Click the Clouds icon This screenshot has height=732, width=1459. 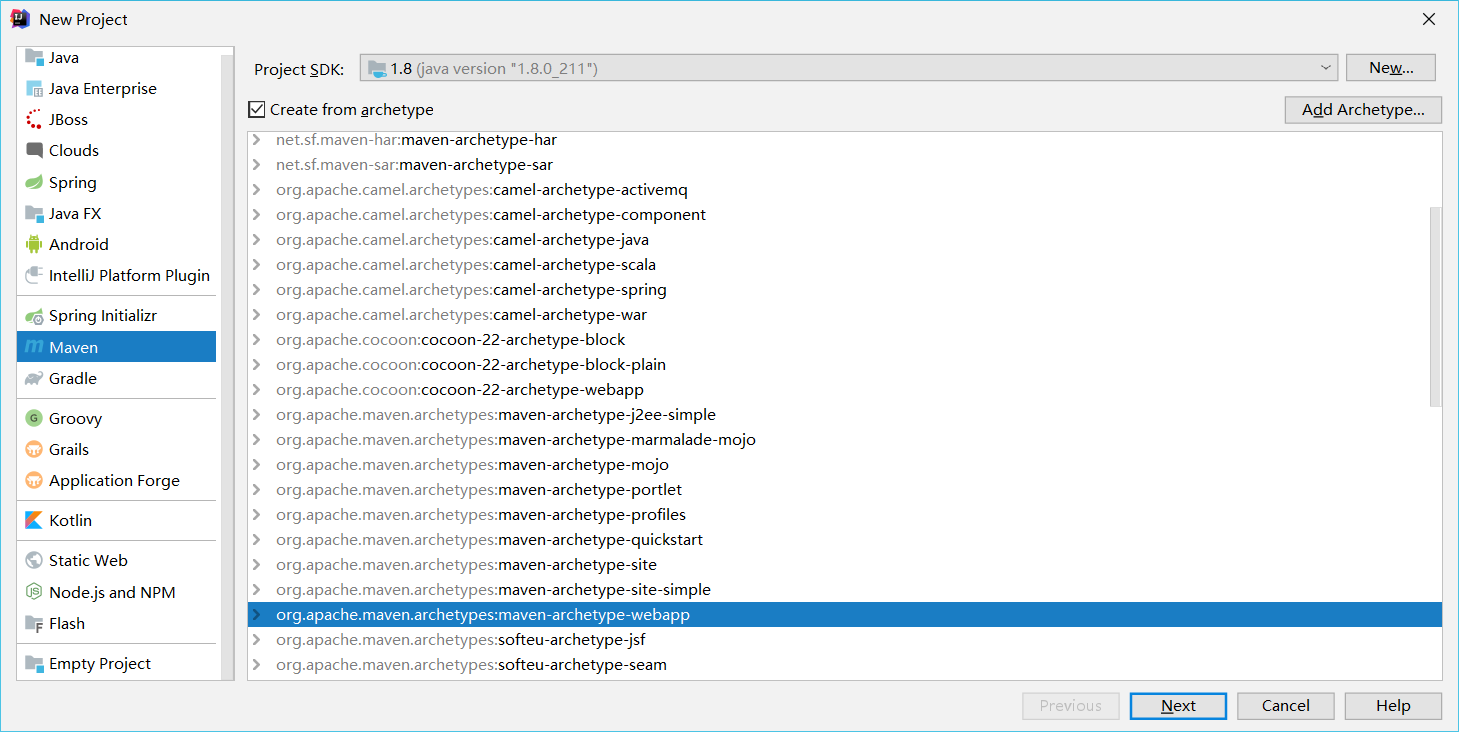click(x=35, y=151)
